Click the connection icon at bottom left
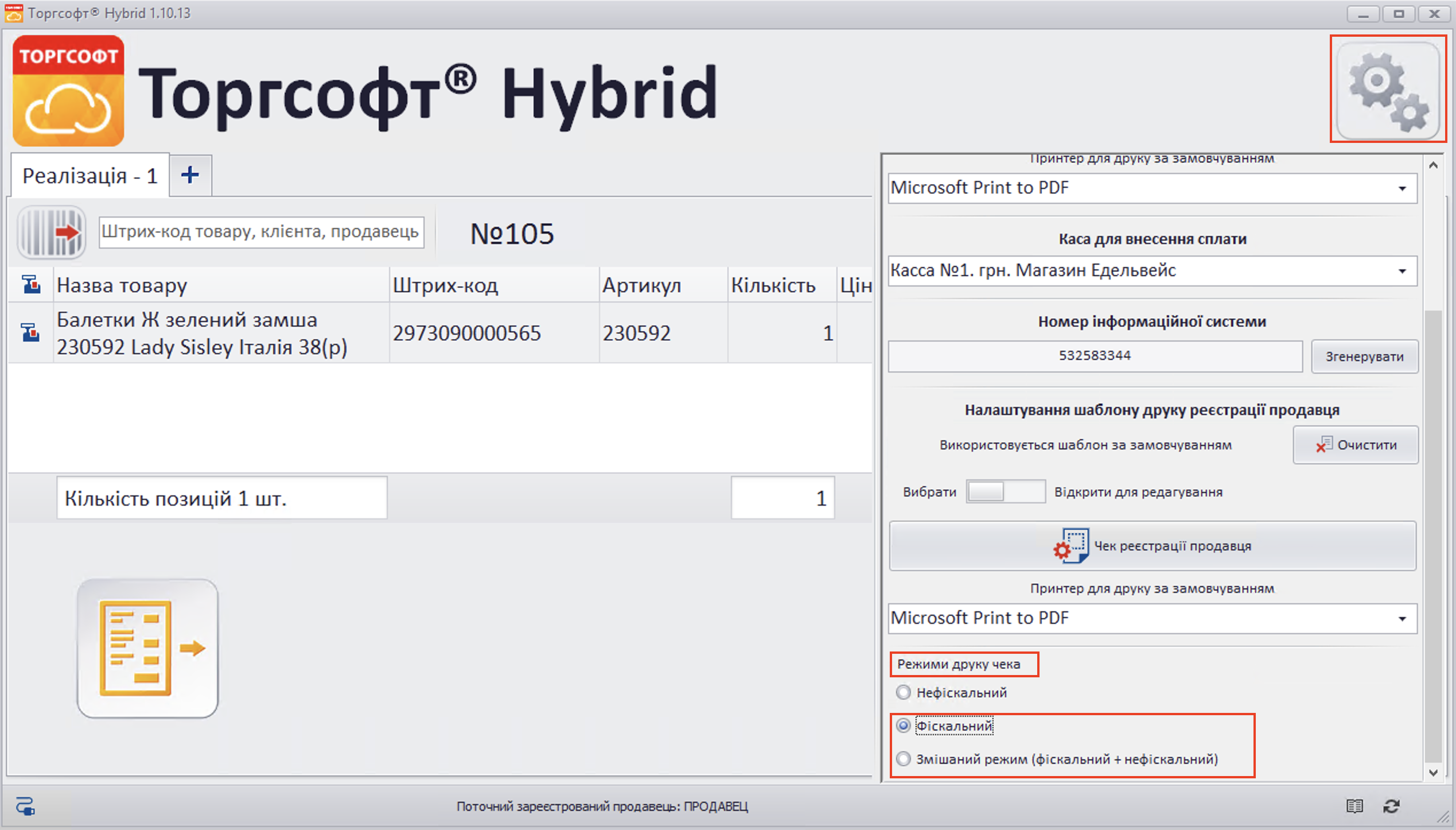The height and width of the screenshot is (830, 1456). point(25,806)
